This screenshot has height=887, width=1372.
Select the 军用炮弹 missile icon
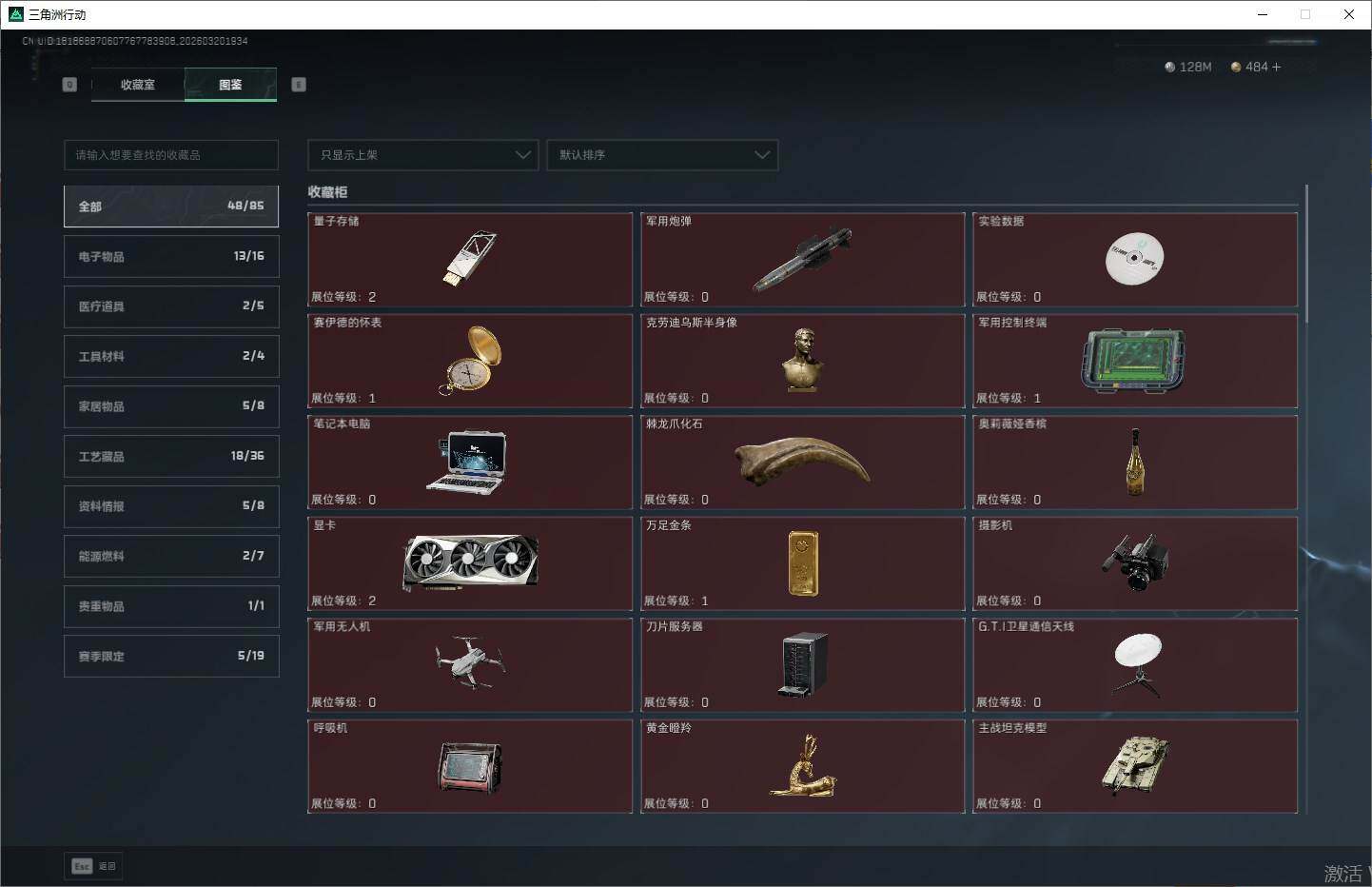coord(802,259)
